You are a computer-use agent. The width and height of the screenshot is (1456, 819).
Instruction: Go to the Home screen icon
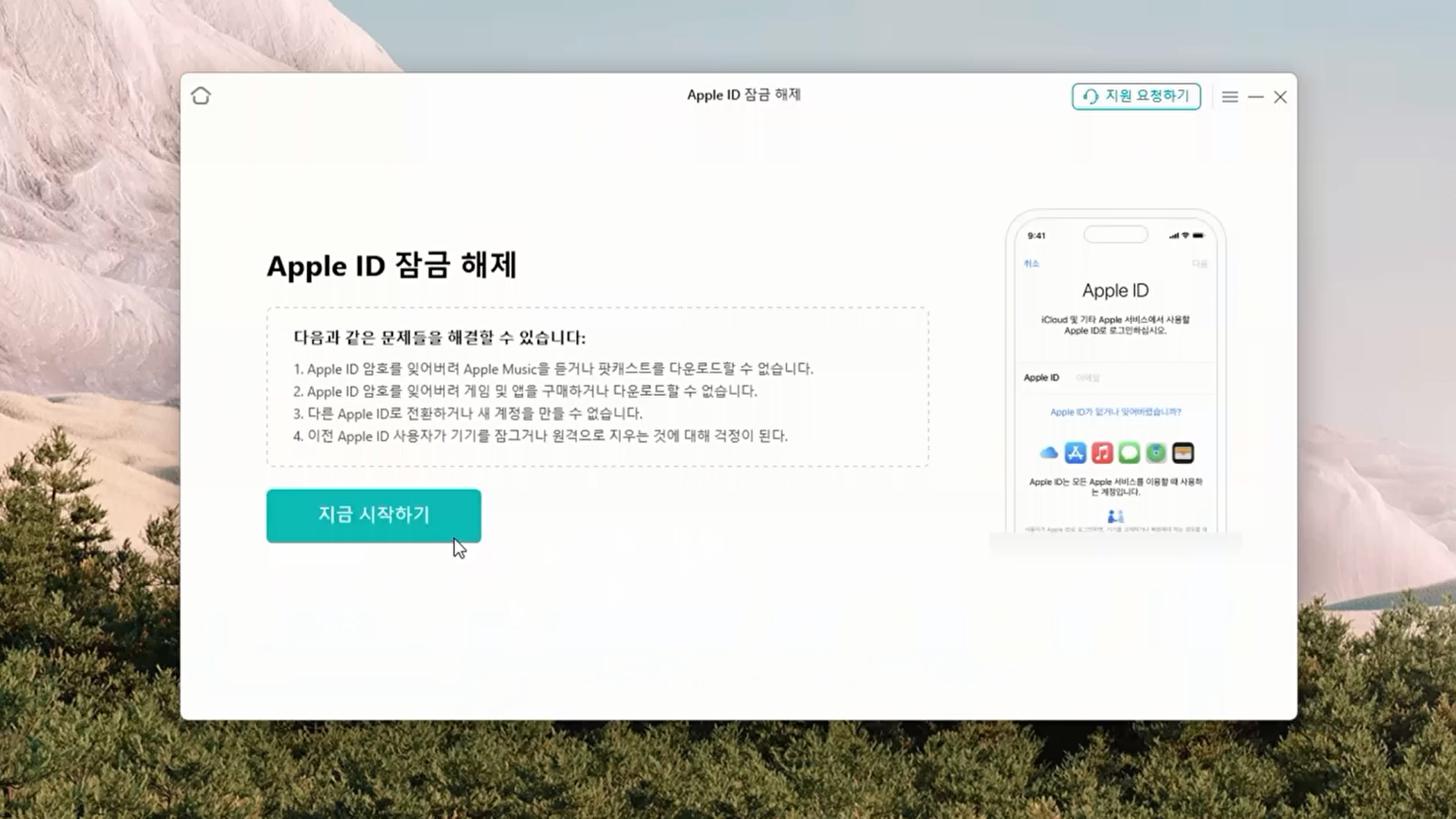[201, 96]
